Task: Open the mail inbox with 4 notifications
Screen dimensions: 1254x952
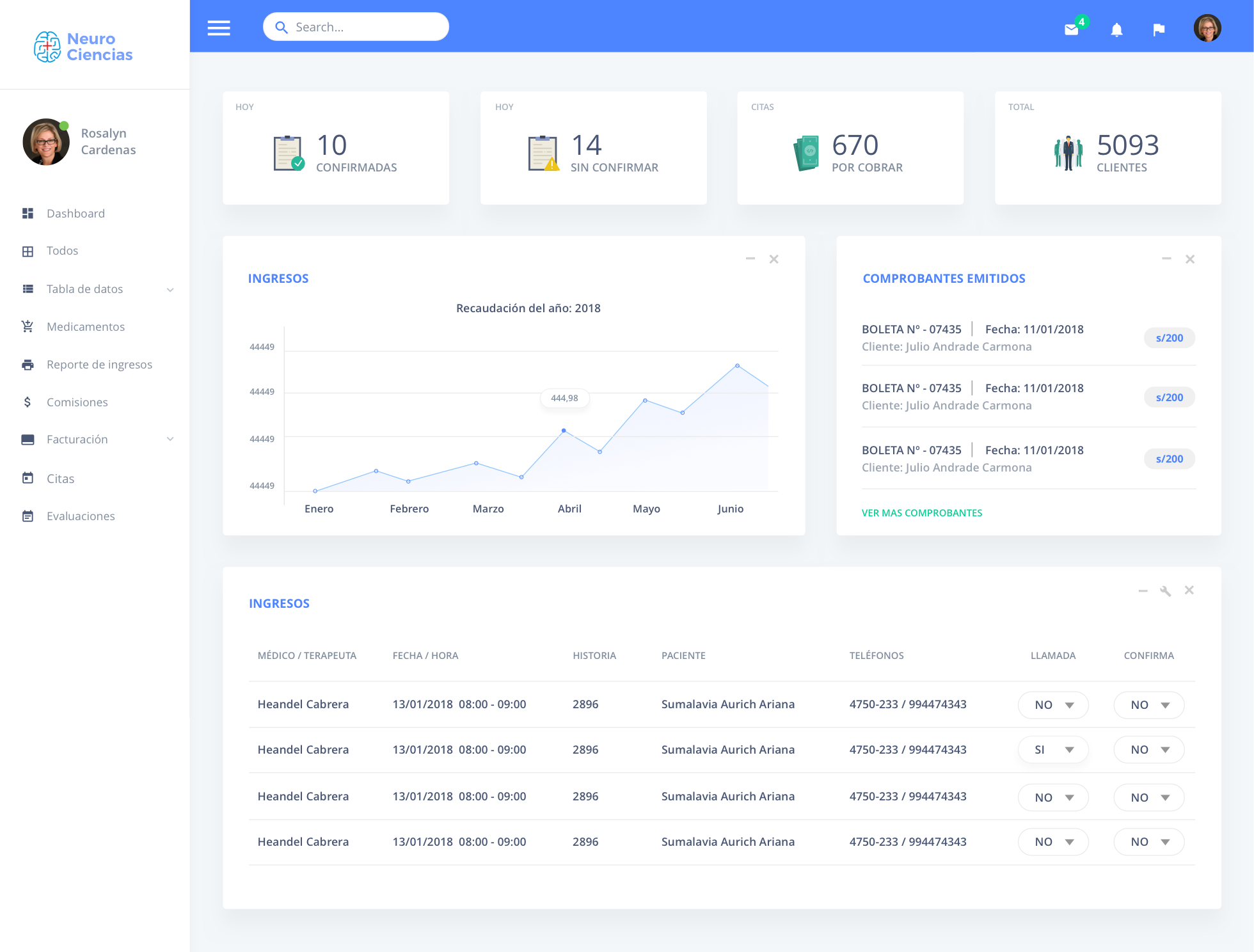Action: tap(1072, 29)
